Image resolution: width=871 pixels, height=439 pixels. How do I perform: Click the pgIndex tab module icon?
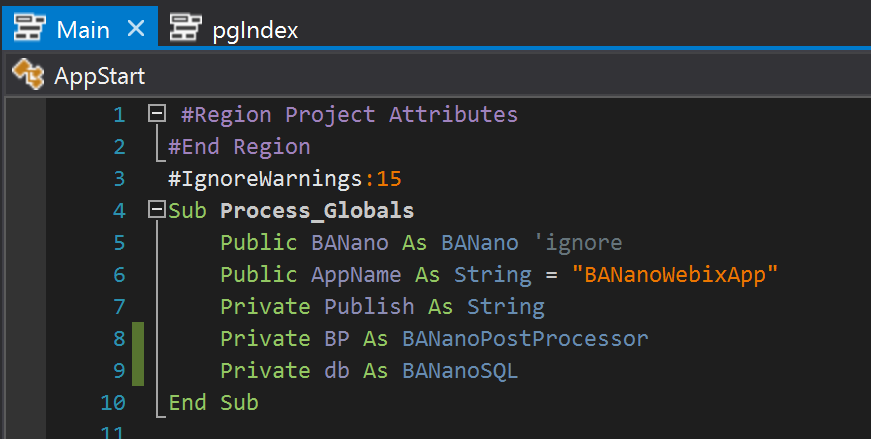tap(185, 29)
